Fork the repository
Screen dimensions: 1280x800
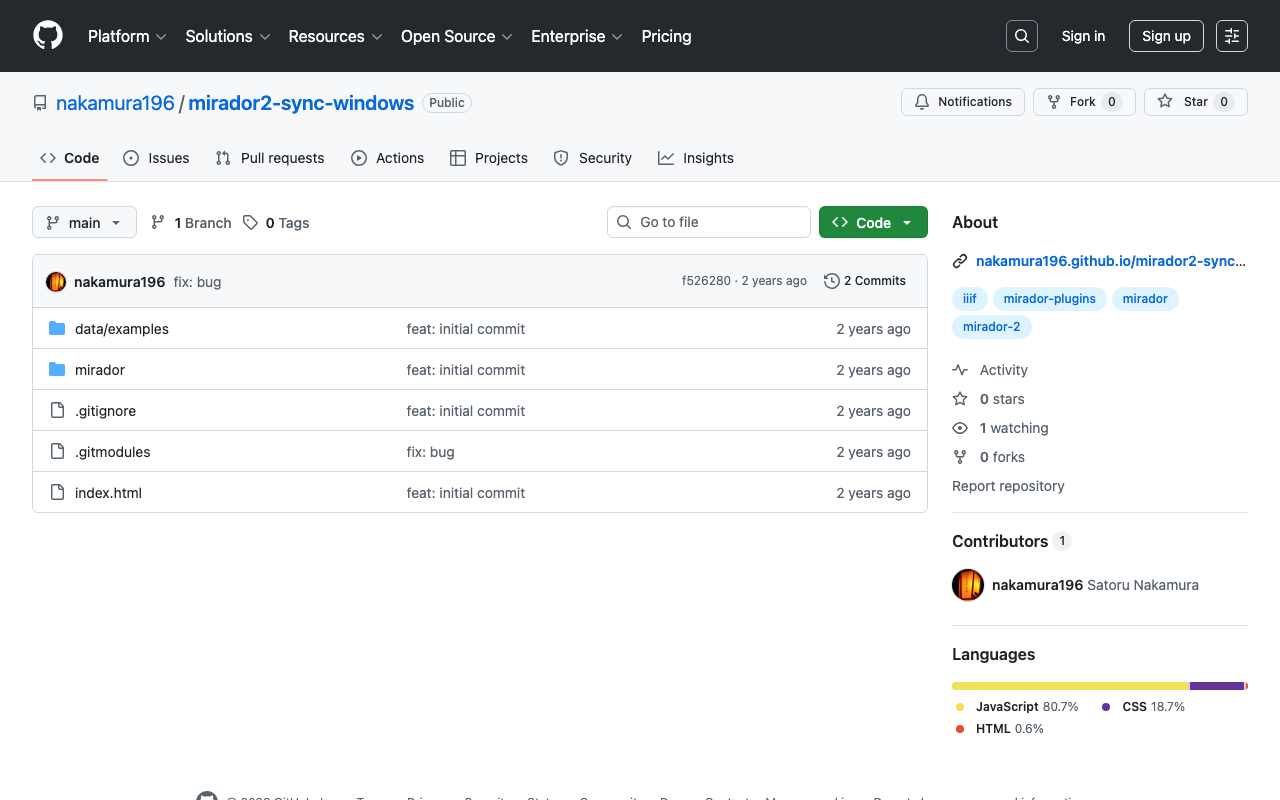(x=1083, y=102)
